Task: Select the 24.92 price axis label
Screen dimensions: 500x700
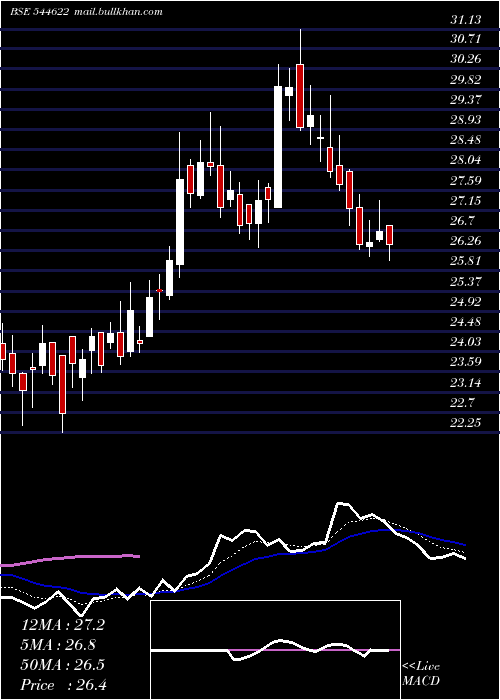Action: (x=466, y=301)
